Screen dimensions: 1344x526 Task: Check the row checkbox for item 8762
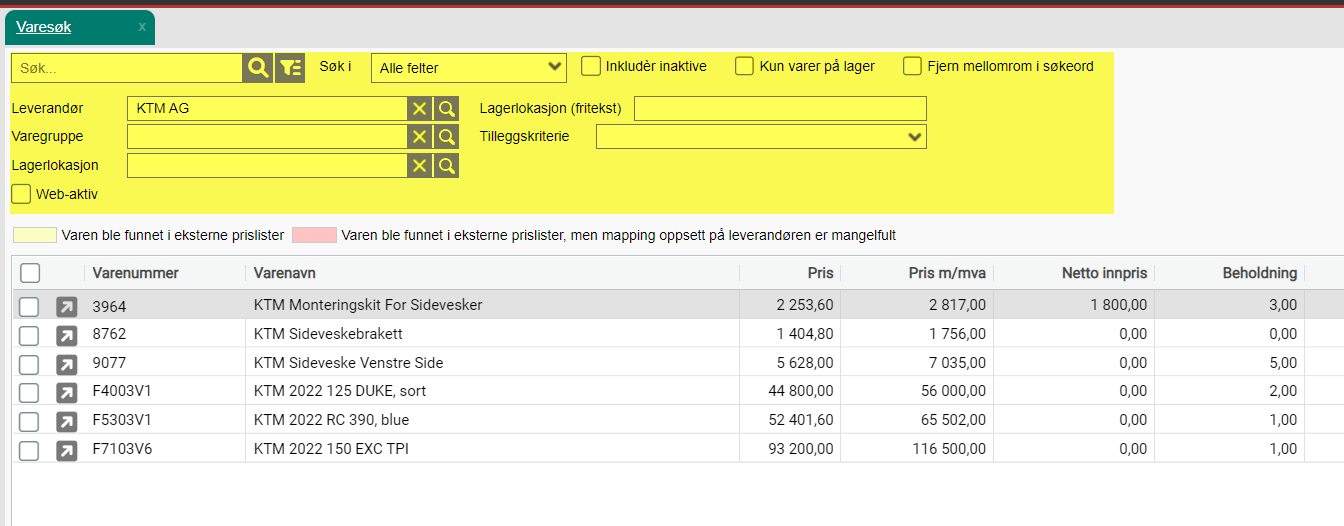click(29, 334)
